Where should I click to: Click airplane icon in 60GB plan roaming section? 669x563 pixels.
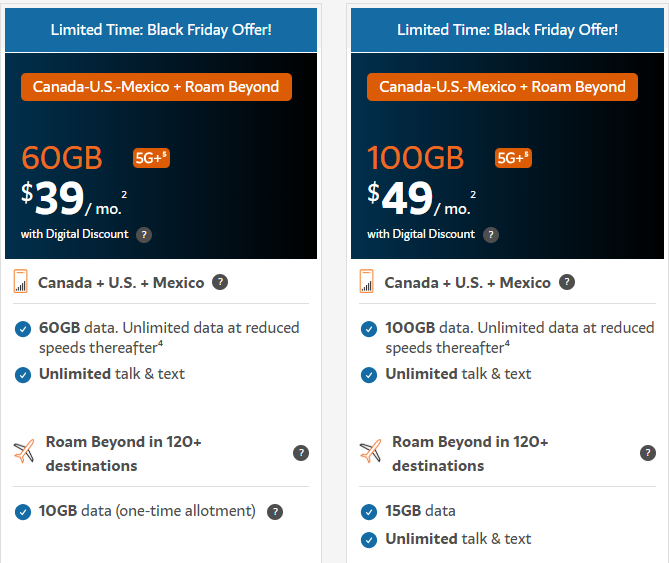pos(24,452)
